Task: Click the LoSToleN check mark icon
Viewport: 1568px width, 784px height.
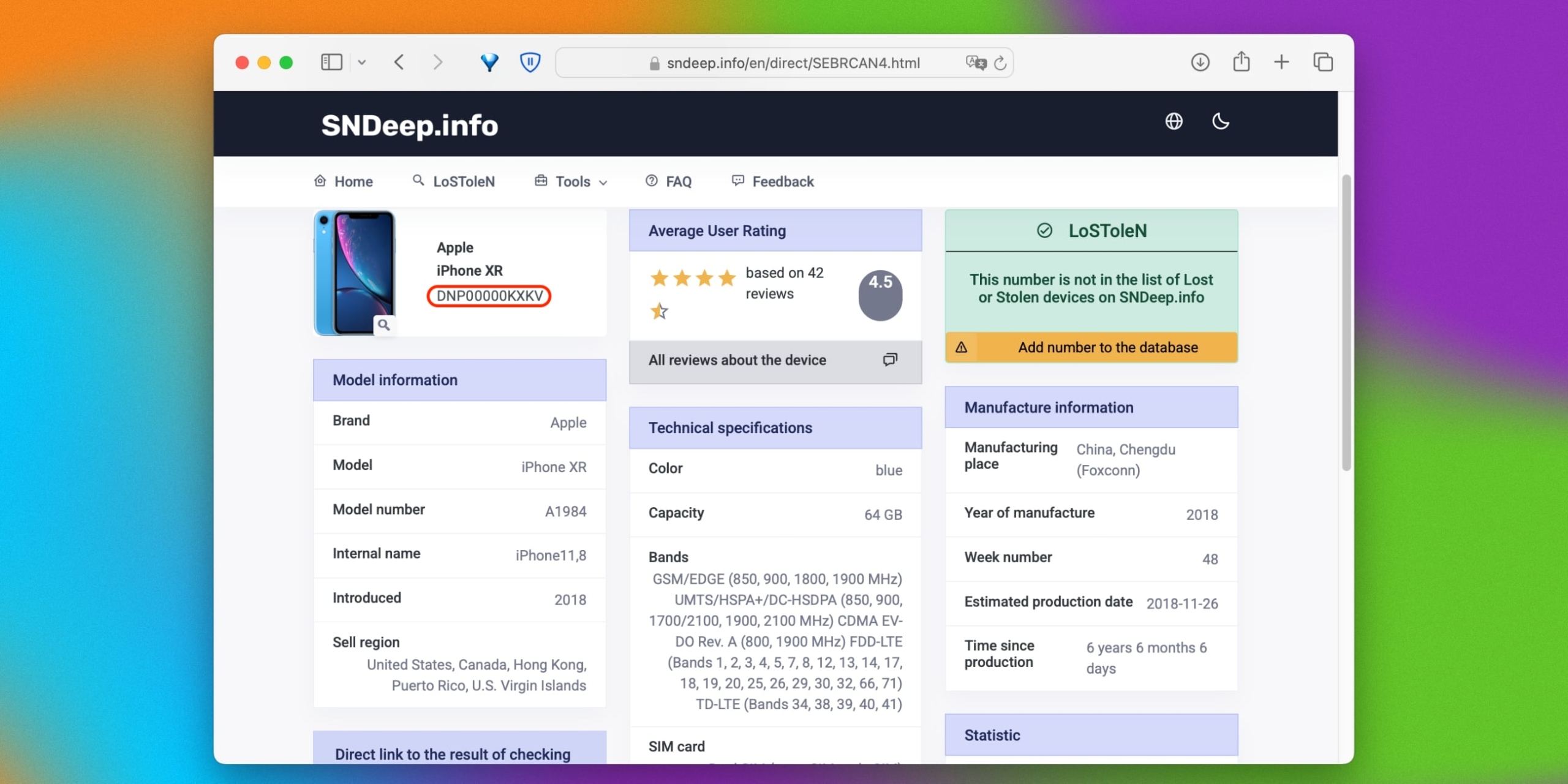Action: (x=1044, y=231)
